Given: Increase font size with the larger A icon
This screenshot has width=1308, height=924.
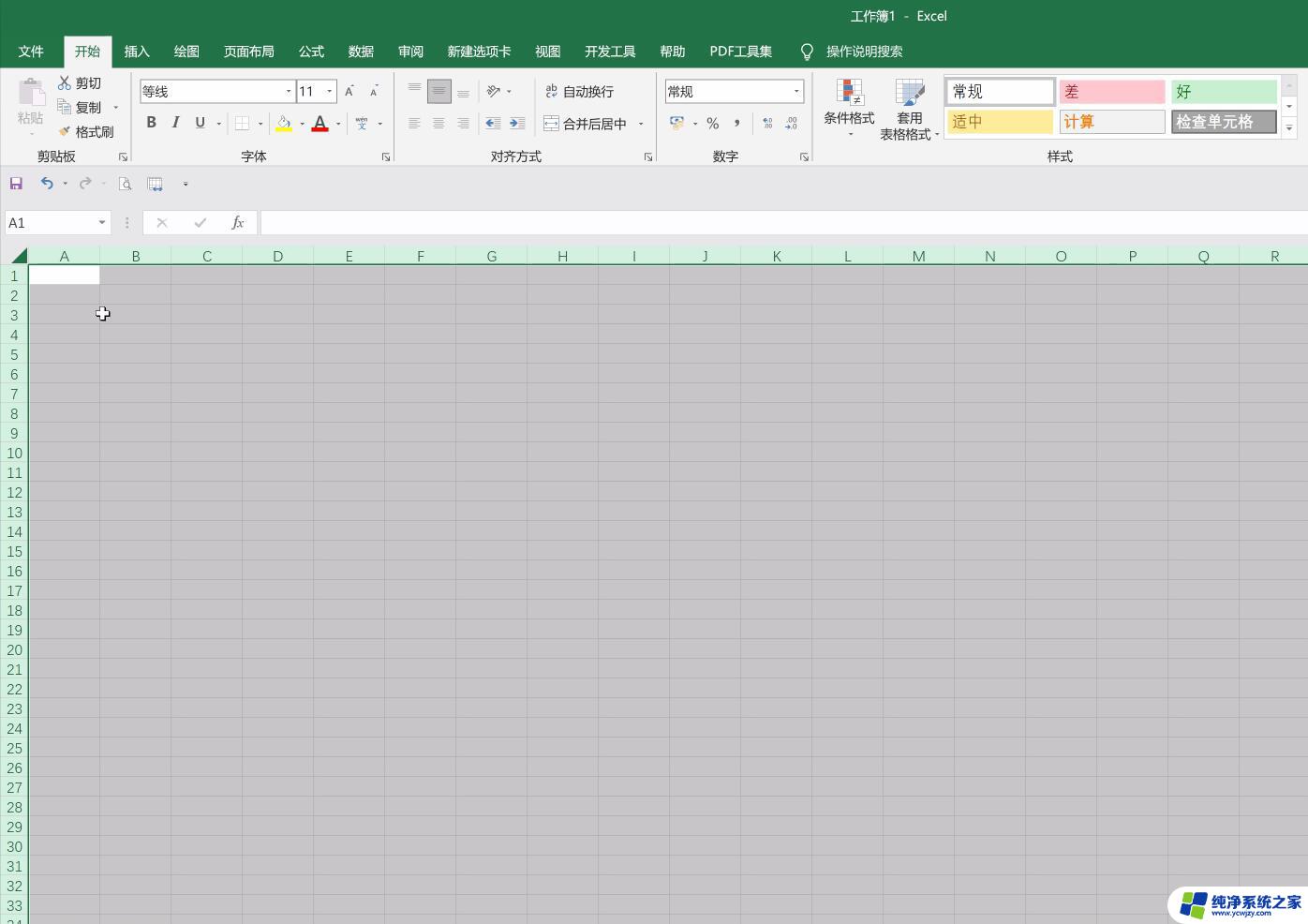Looking at the screenshot, I should [349, 91].
